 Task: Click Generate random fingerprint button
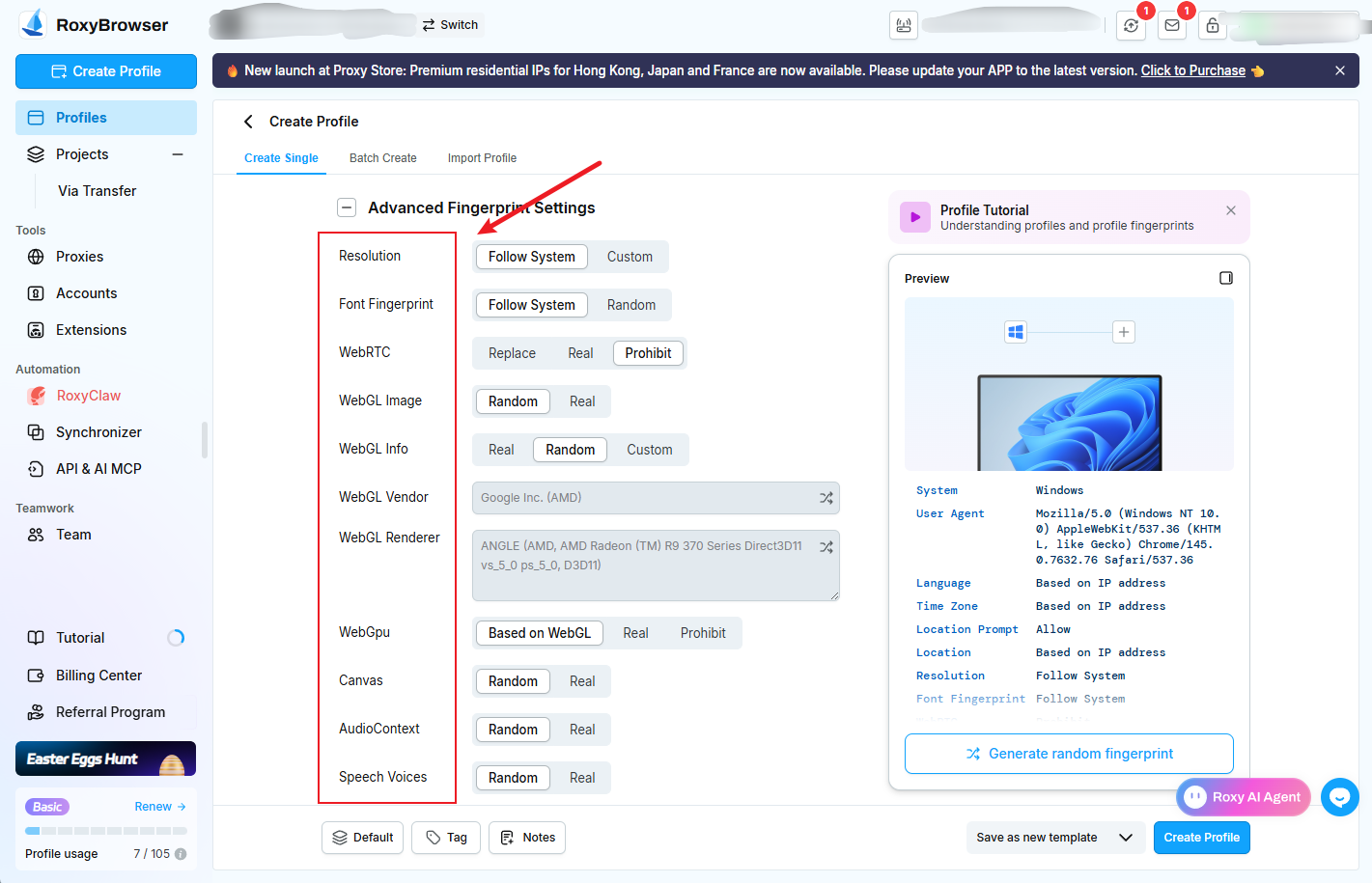pos(1069,754)
